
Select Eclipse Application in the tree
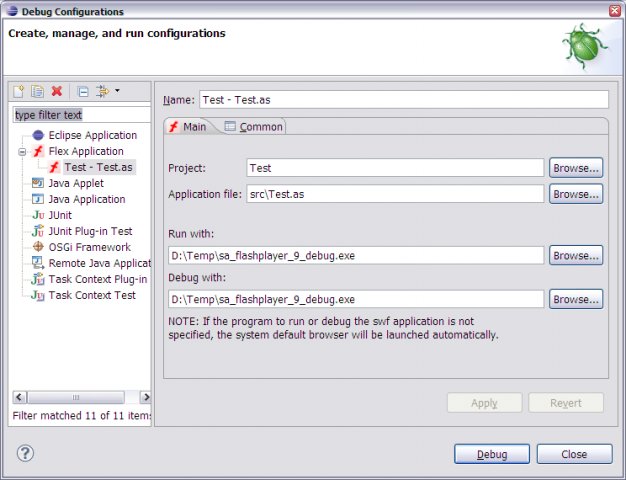93,135
